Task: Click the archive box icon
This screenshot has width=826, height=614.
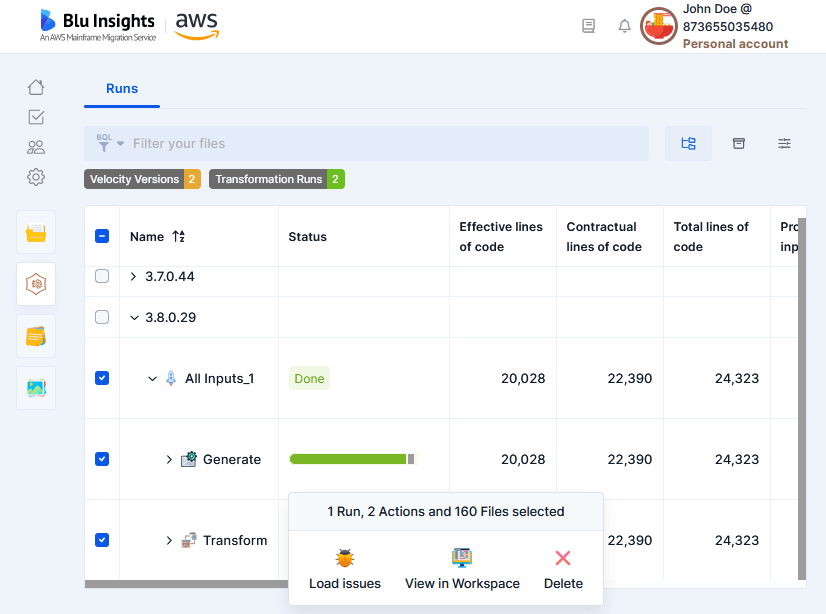Action: tap(739, 143)
